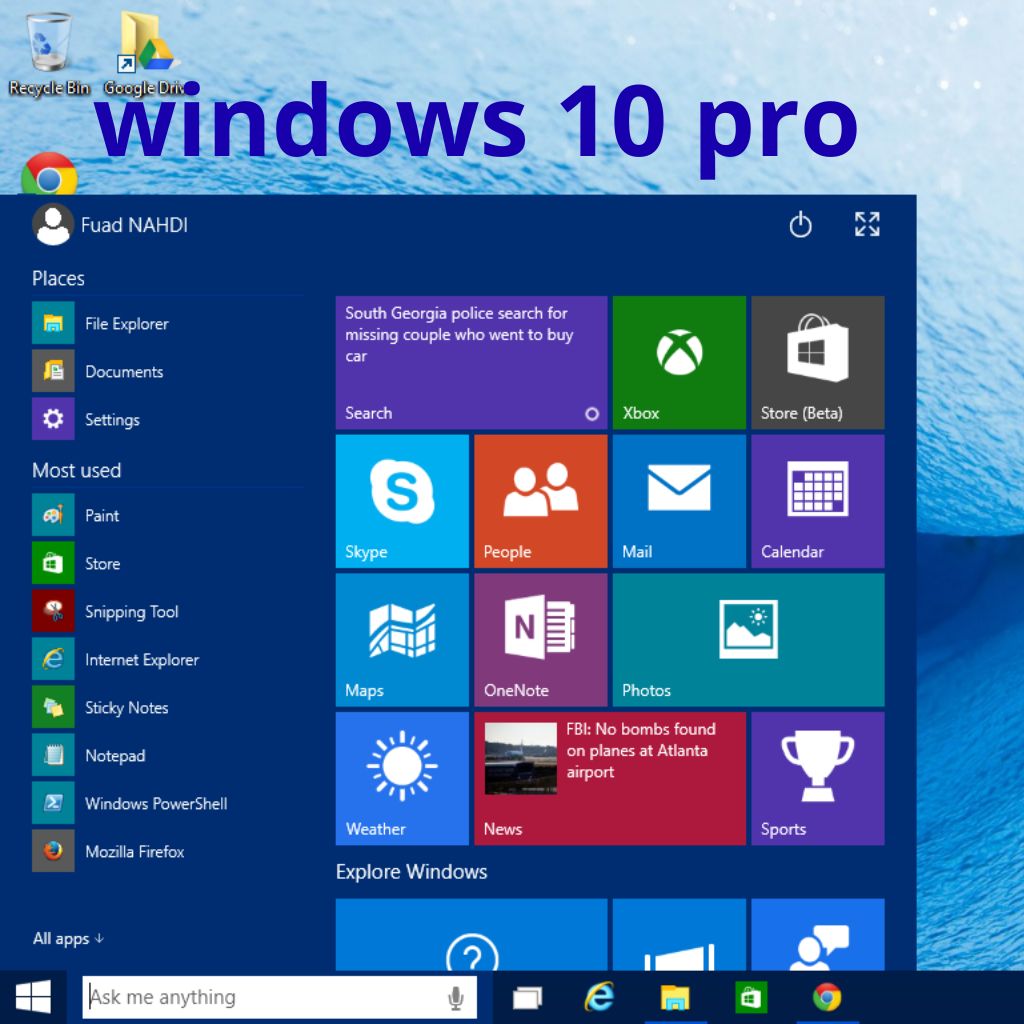Open Settings under Places
This screenshot has width=1024, height=1024.
click(x=110, y=420)
